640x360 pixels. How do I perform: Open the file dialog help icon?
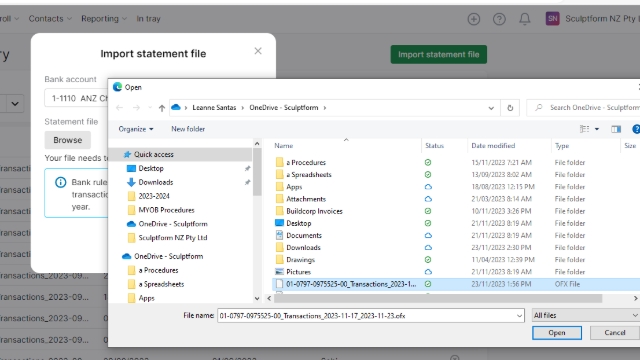click(x=636, y=129)
